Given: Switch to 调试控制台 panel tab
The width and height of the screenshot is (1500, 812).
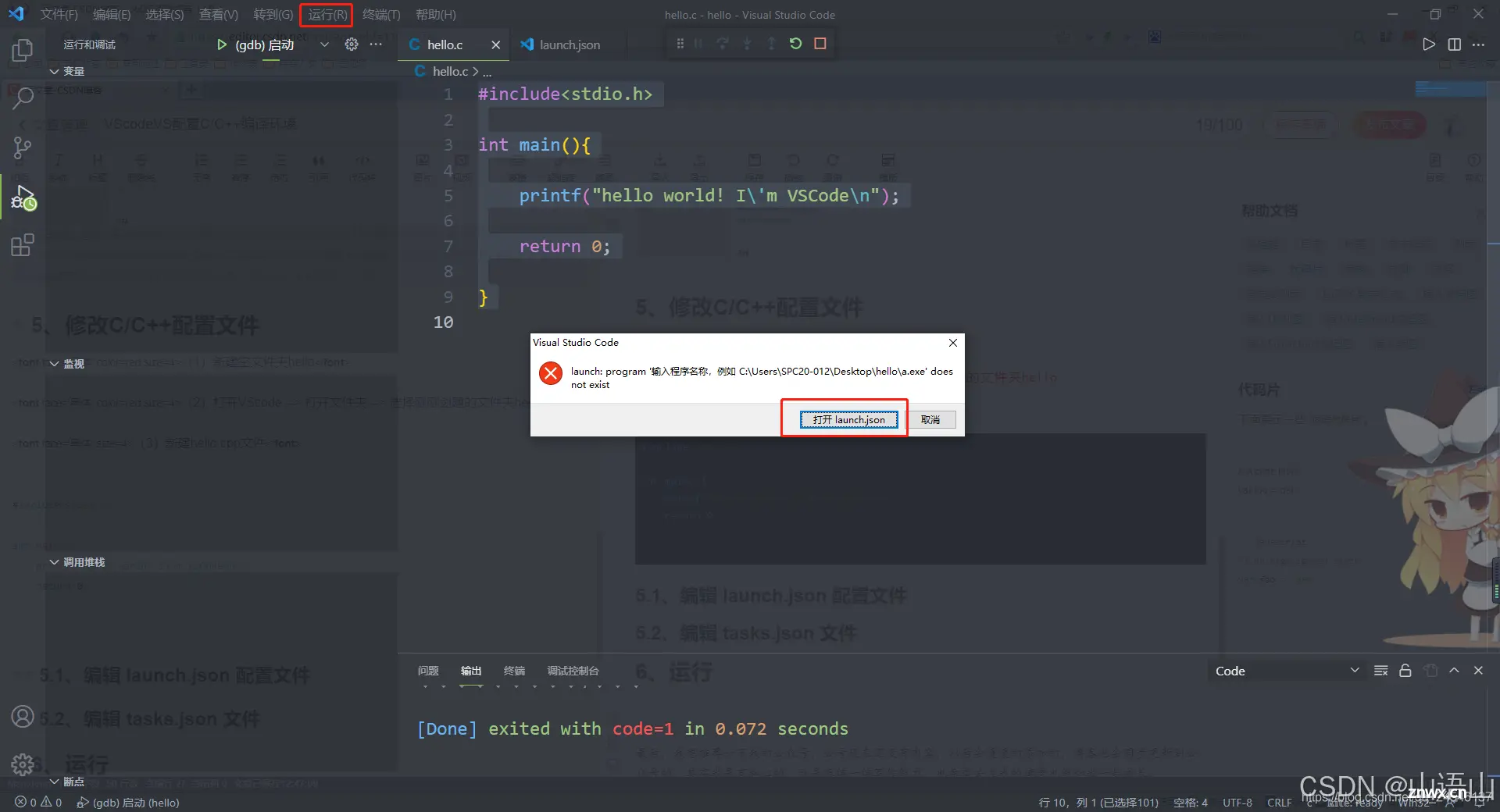Looking at the screenshot, I should coord(573,671).
